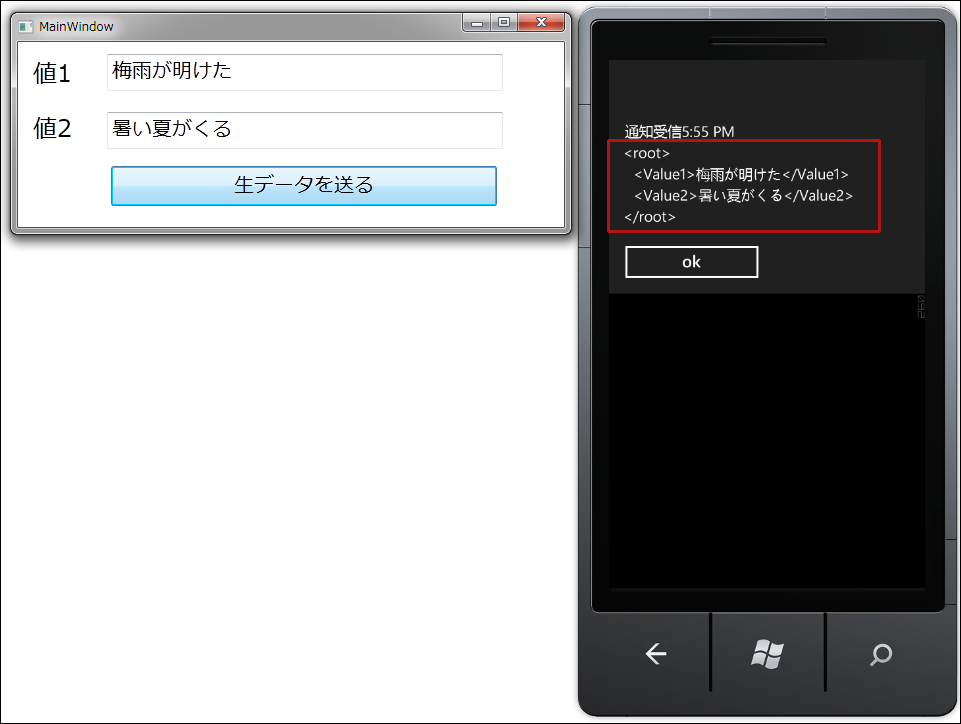Click the 値1 label
Screen dimensions: 961x724
click(52, 73)
